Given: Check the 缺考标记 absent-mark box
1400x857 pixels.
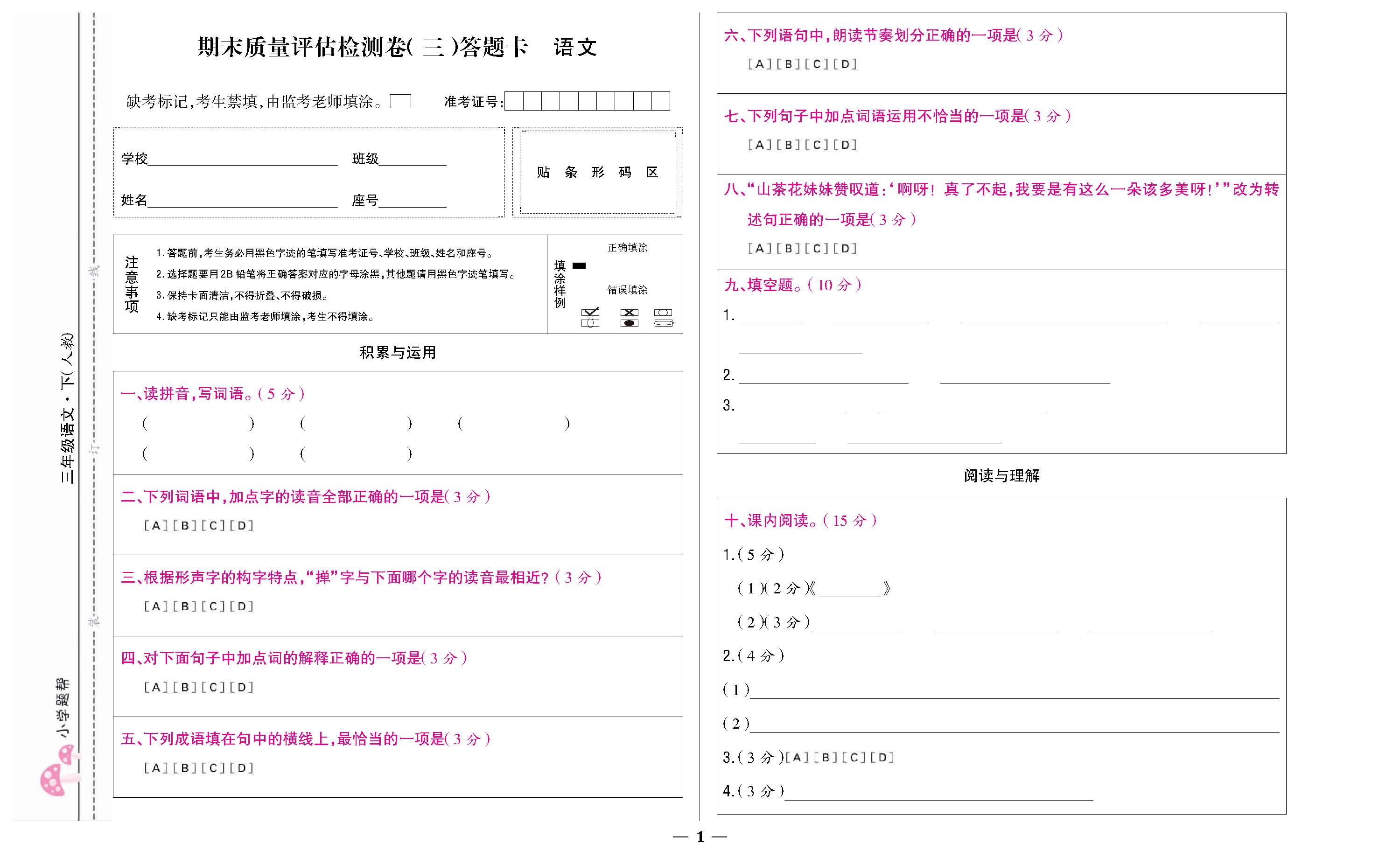Looking at the screenshot, I should [400, 102].
